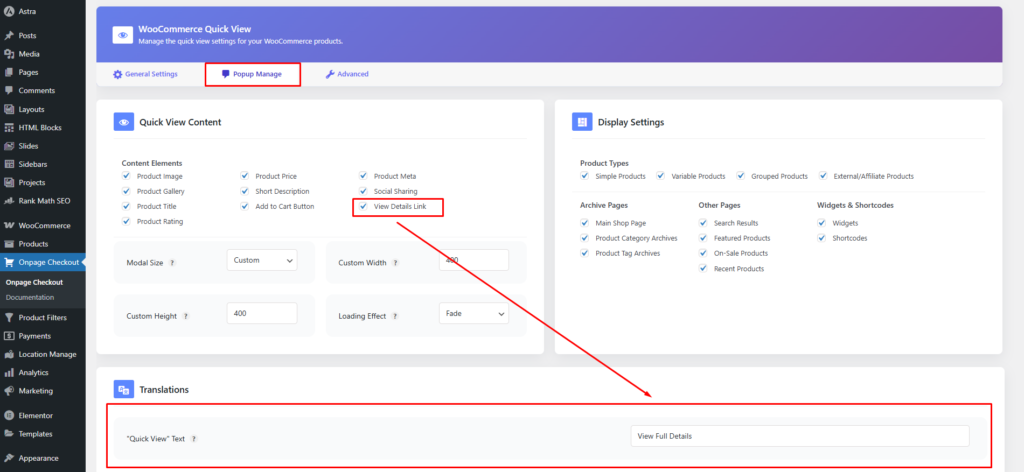The height and width of the screenshot is (472, 1024).
Task: Open the Products menu item
Action: click(x=33, y=244)
